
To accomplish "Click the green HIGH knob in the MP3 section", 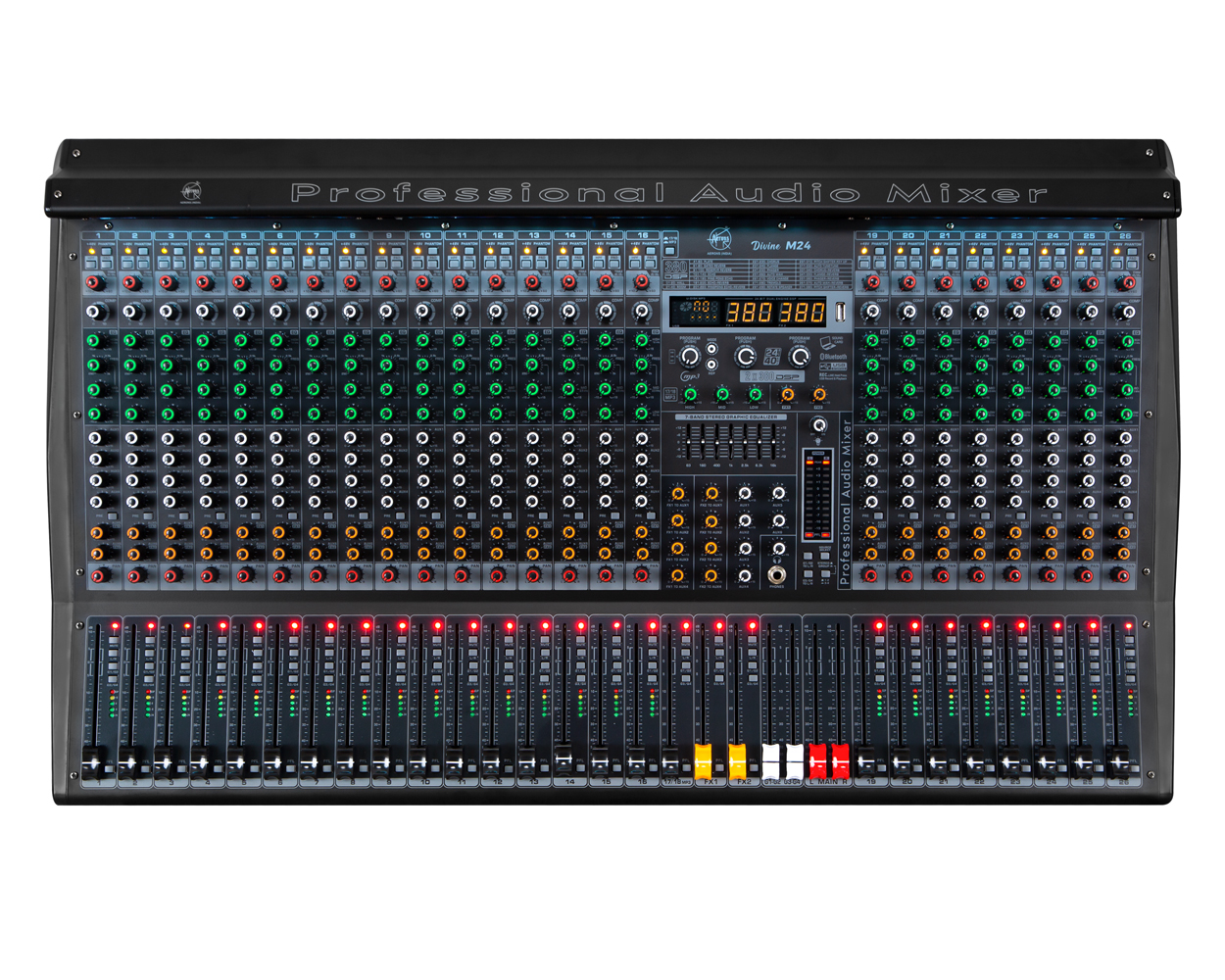I will click(690, 394).
